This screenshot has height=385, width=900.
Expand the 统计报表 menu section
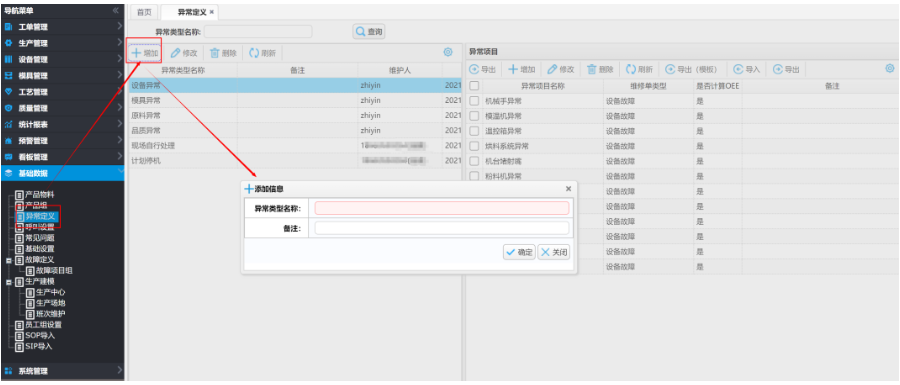(62, 124)
